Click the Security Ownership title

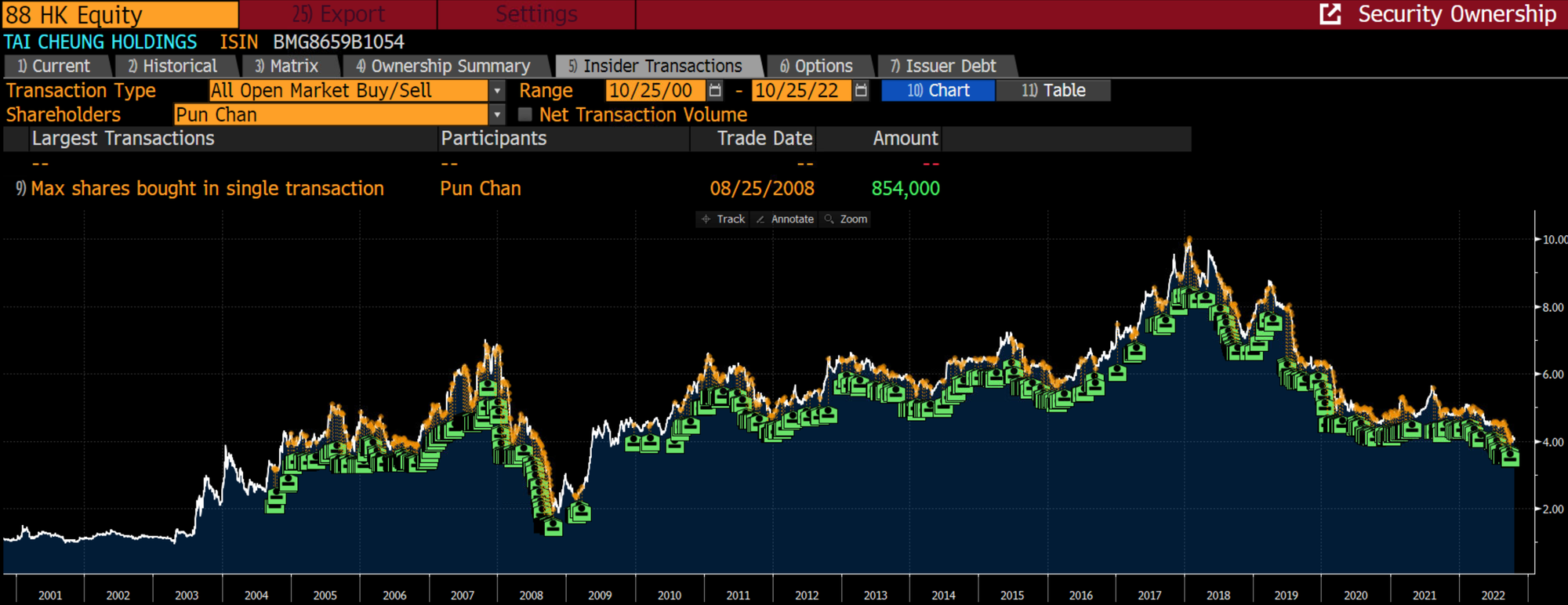pos(1457,14)
